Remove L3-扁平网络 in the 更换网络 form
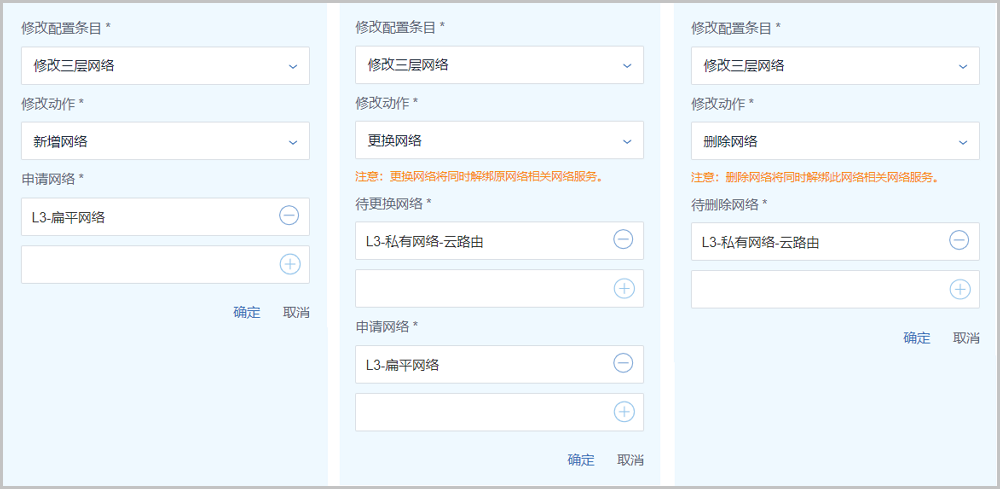Image resolution: width=1000 pixels, height=489 pixels. tap(623, 364)
